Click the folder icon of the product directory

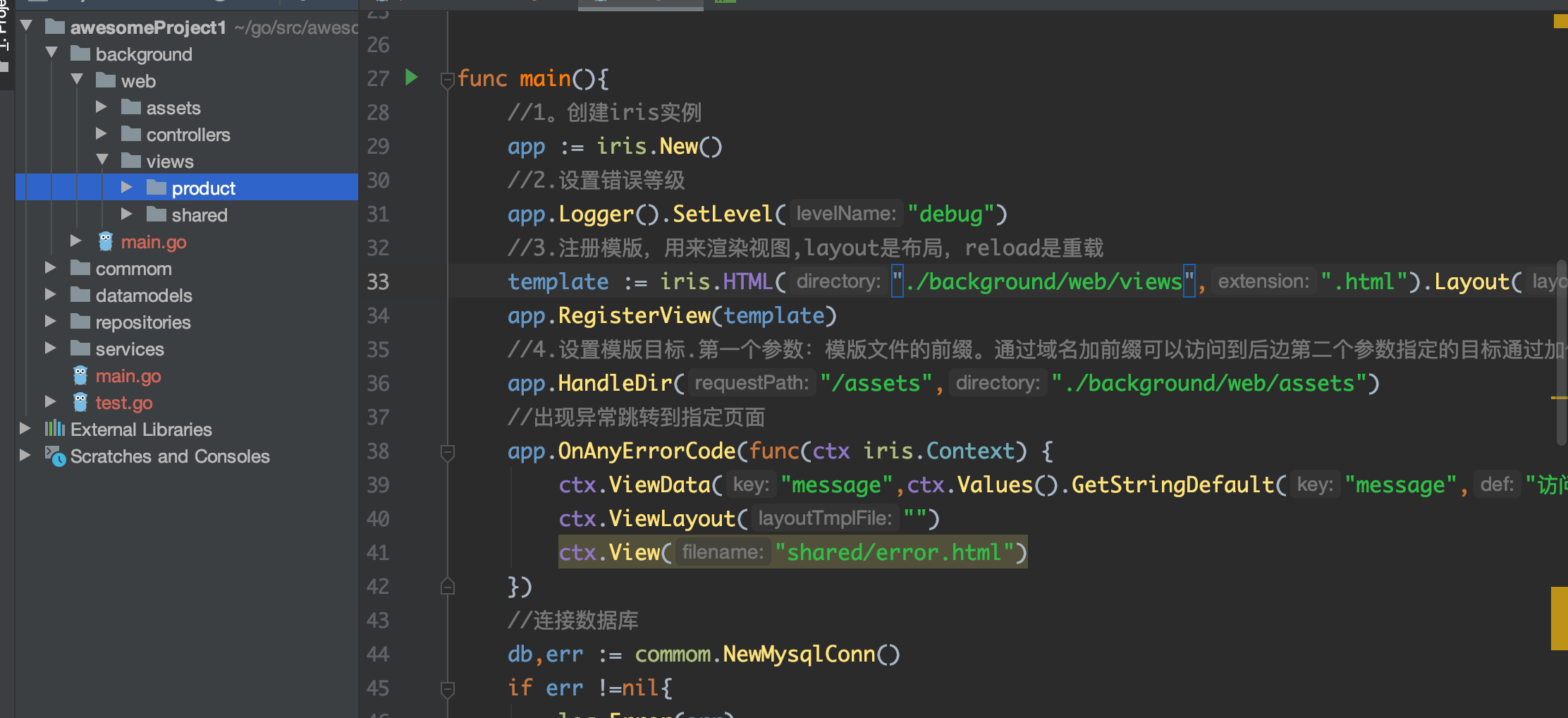(157, 187)
